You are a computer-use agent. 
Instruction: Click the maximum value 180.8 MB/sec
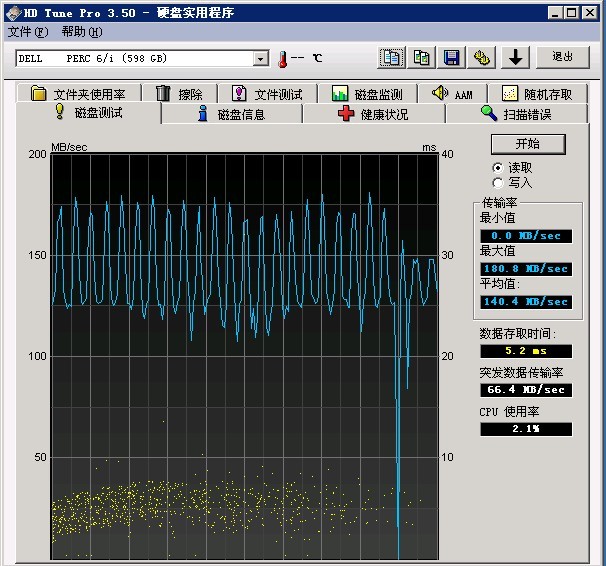pos(526,269)
